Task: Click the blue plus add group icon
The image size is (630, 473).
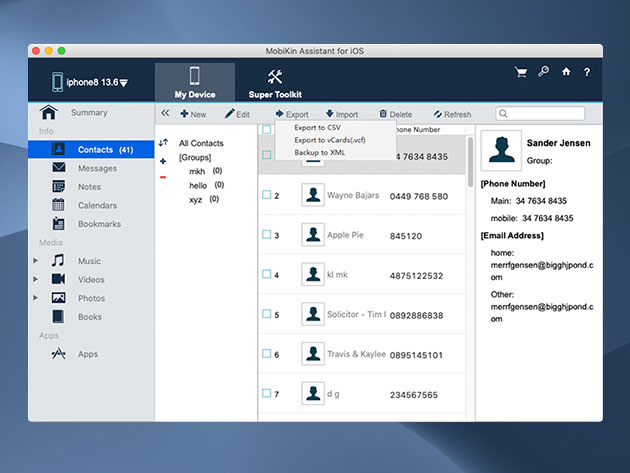Action: (x=163, y=161)
